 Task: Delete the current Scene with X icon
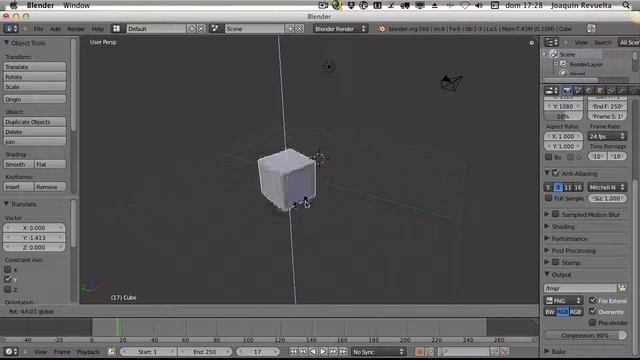tap(299, 29)
